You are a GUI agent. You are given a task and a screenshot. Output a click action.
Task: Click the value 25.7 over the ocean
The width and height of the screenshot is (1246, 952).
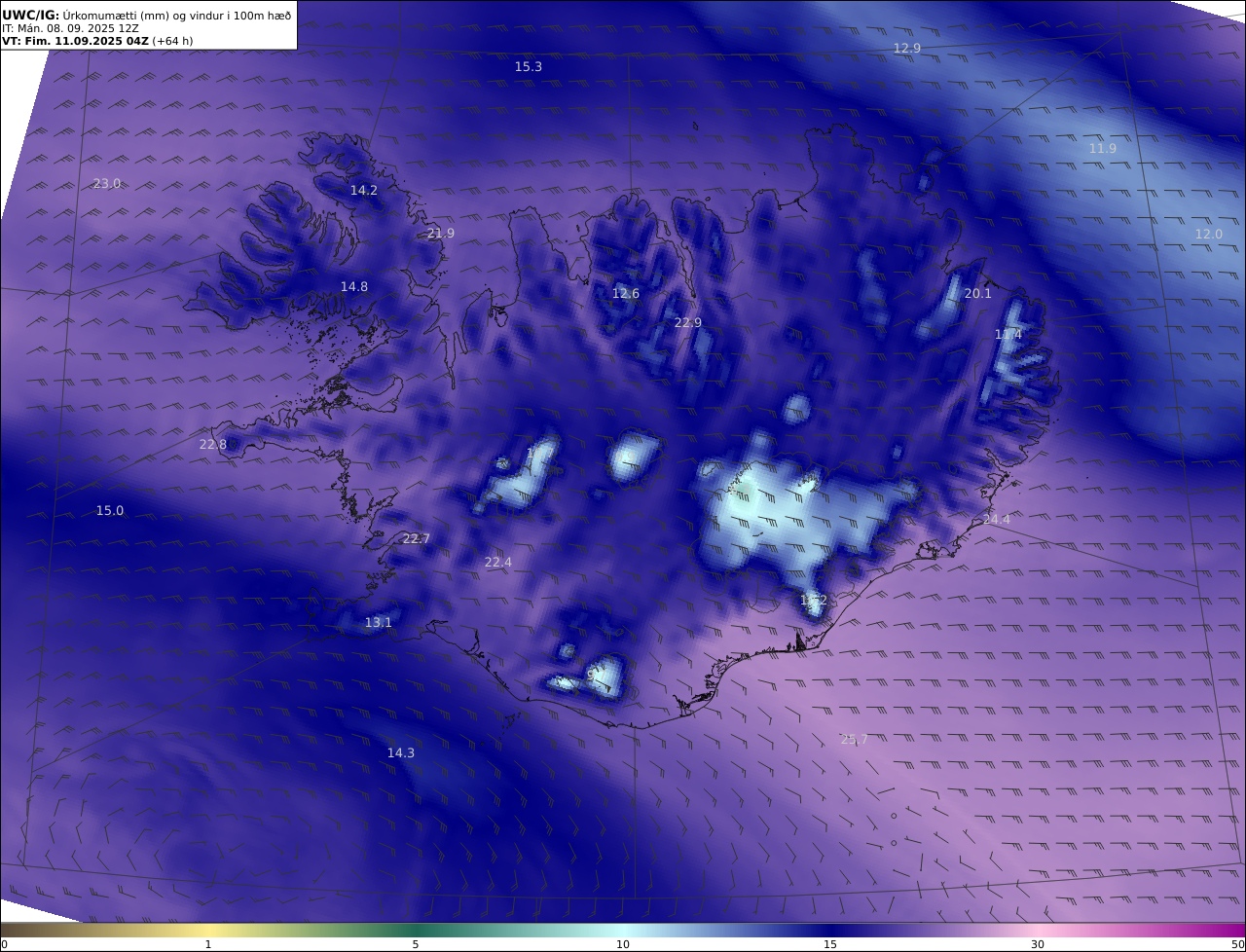point(854,739)
